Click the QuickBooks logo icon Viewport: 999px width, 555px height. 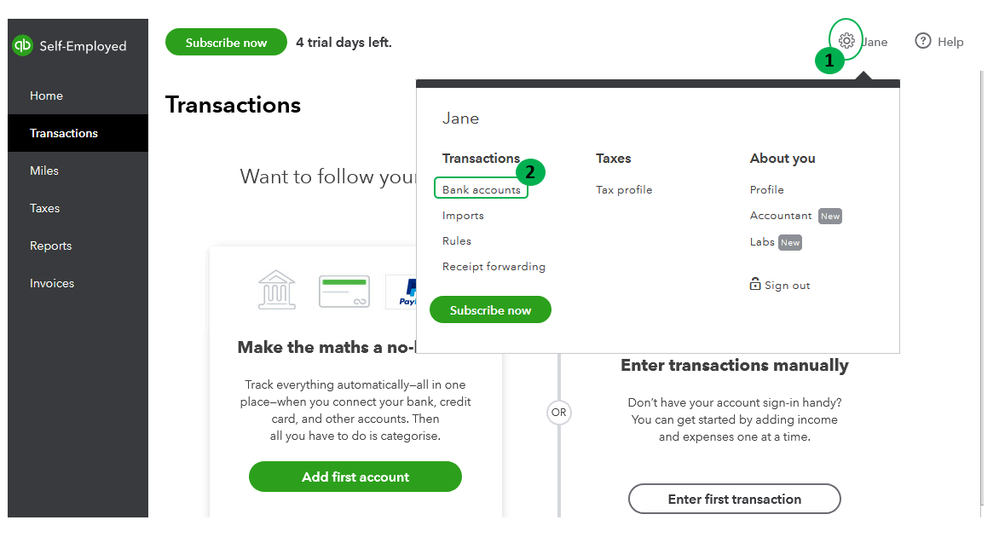coord(22,46)
